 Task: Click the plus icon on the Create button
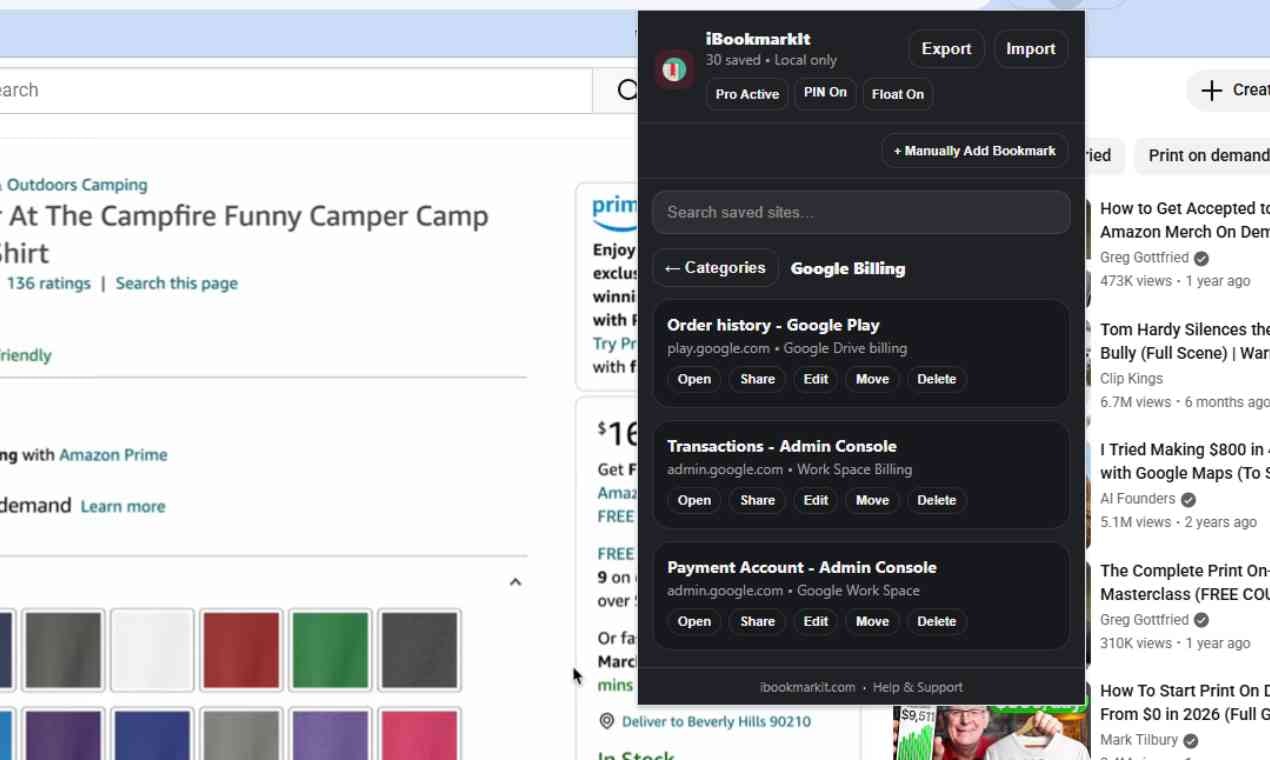point(1213,90)
